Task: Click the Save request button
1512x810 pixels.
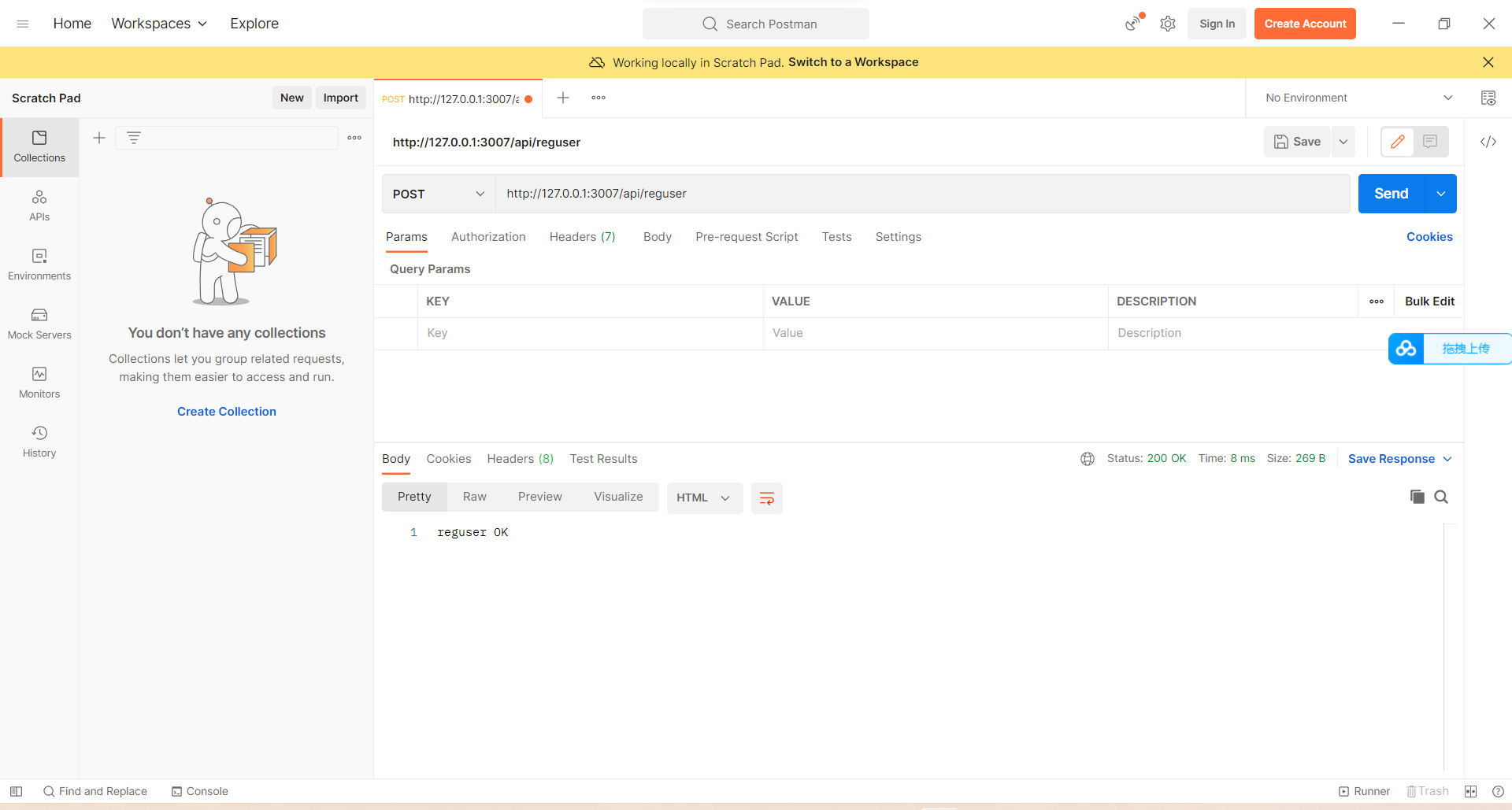Action: click(x=1298, y=142)
